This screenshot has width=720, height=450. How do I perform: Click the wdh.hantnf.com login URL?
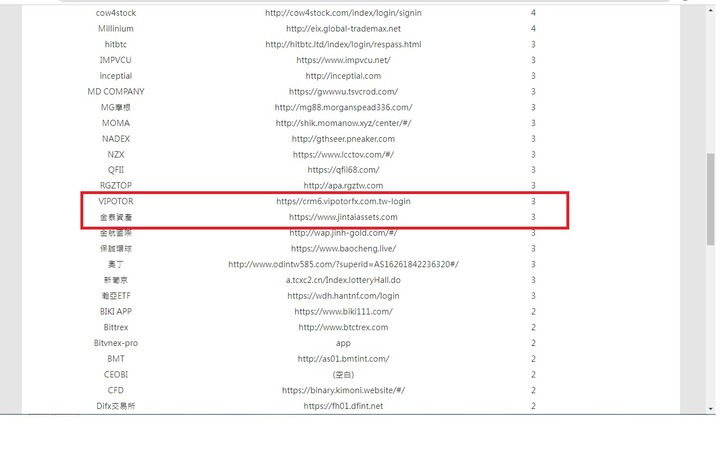pyautogui.click(x=343, y=296)
